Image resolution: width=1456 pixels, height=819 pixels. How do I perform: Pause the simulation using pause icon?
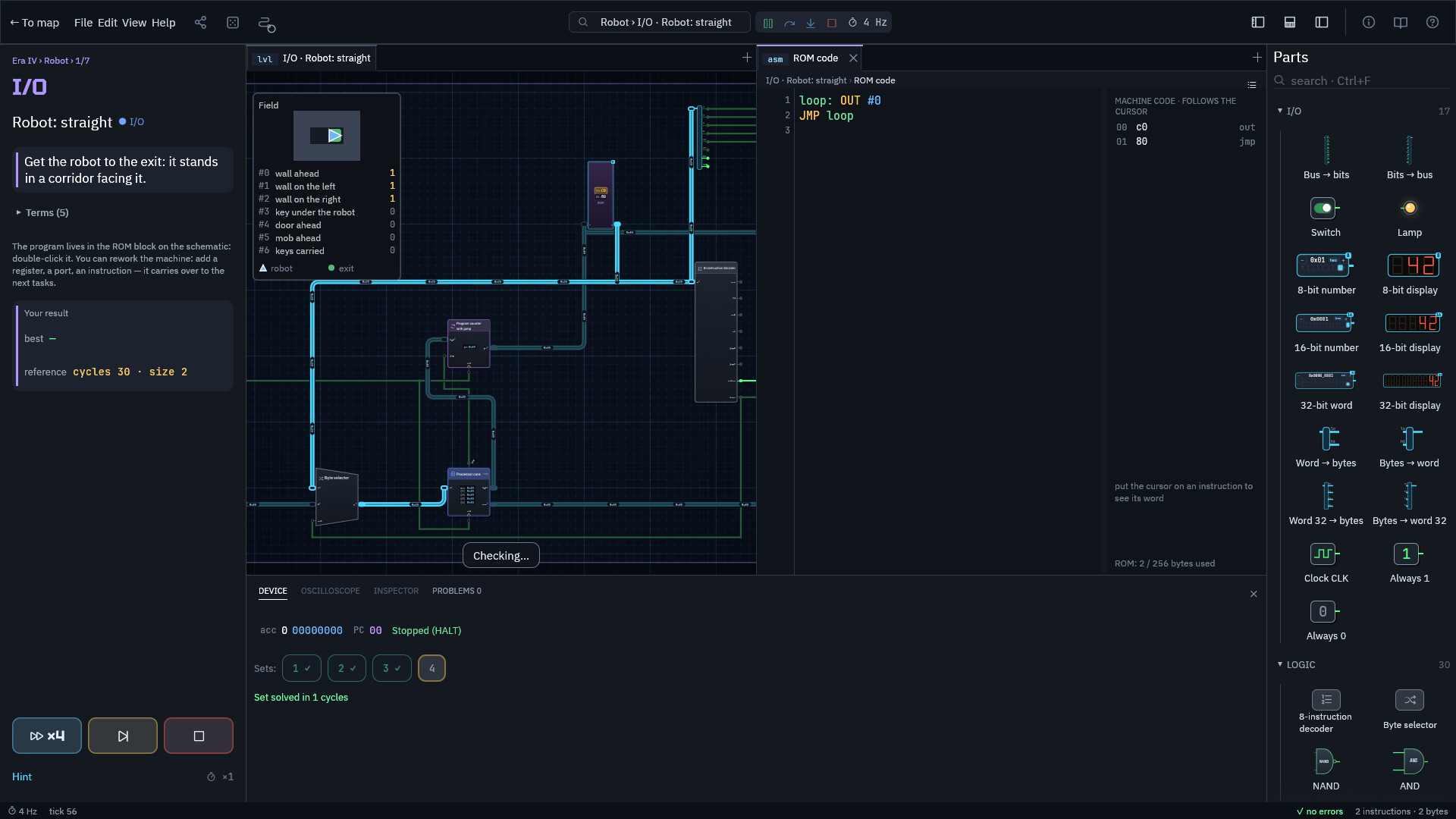coord(768,23)
